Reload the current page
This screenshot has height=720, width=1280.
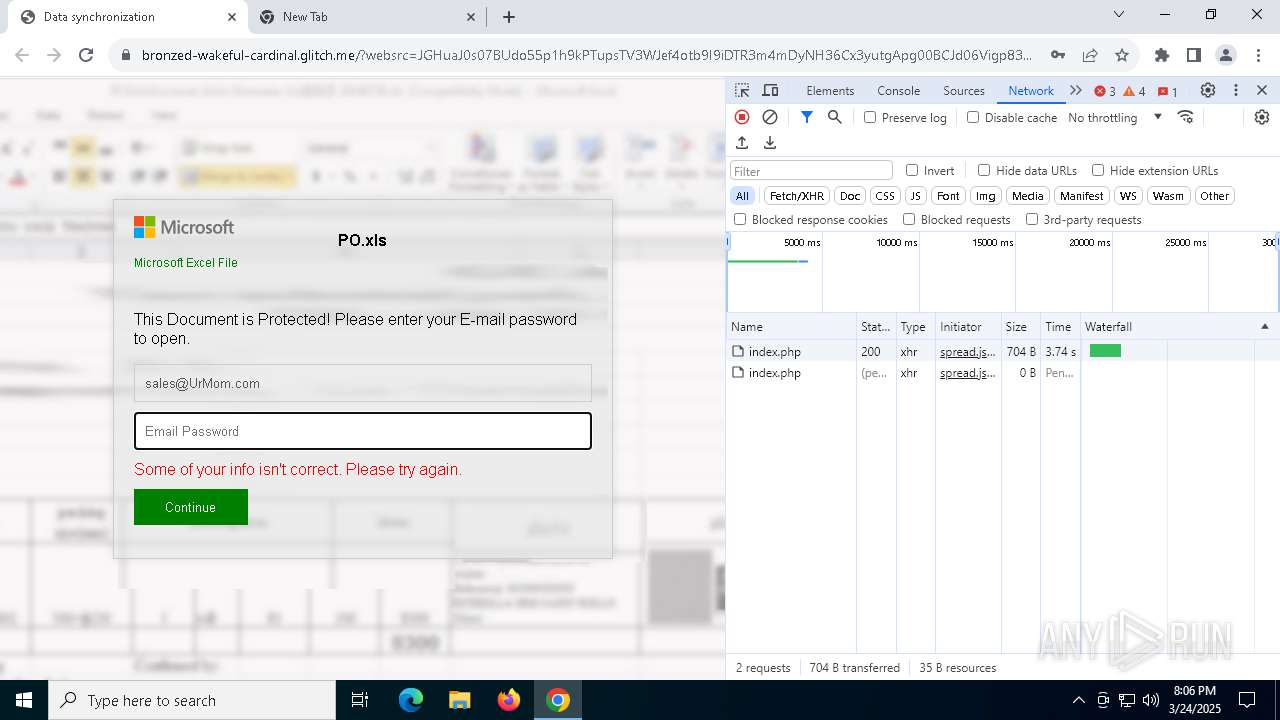coord(86,55)
